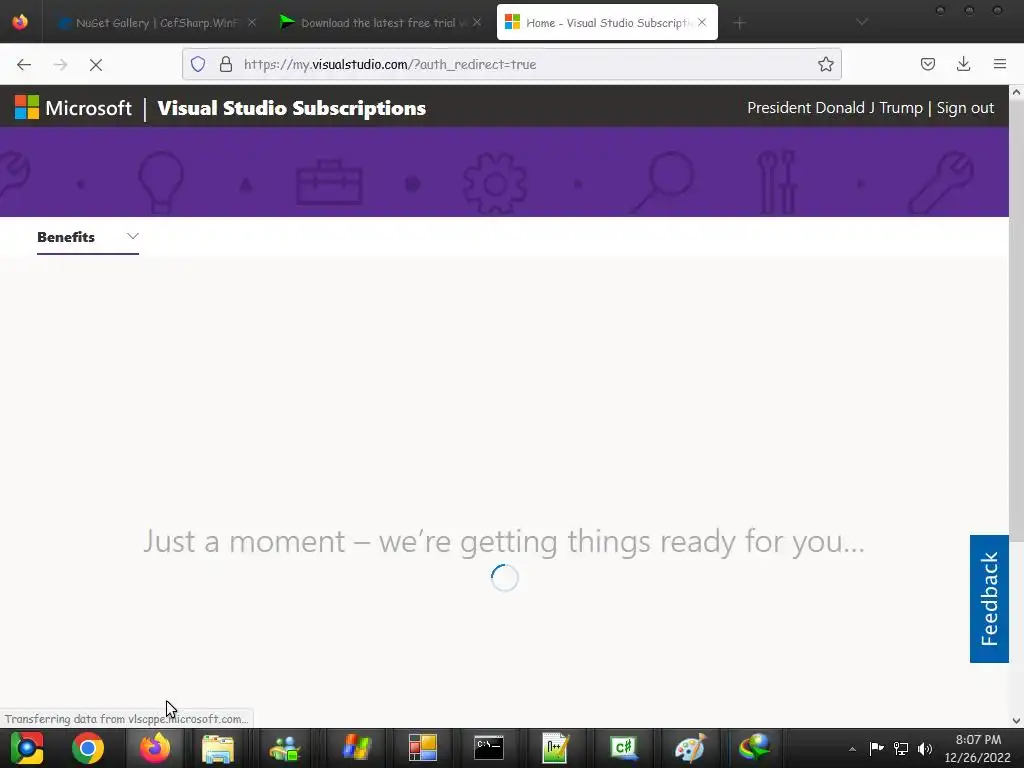Switch to Download the latest free trial tab
The image size is (1024, 768).
click(382, 23)
